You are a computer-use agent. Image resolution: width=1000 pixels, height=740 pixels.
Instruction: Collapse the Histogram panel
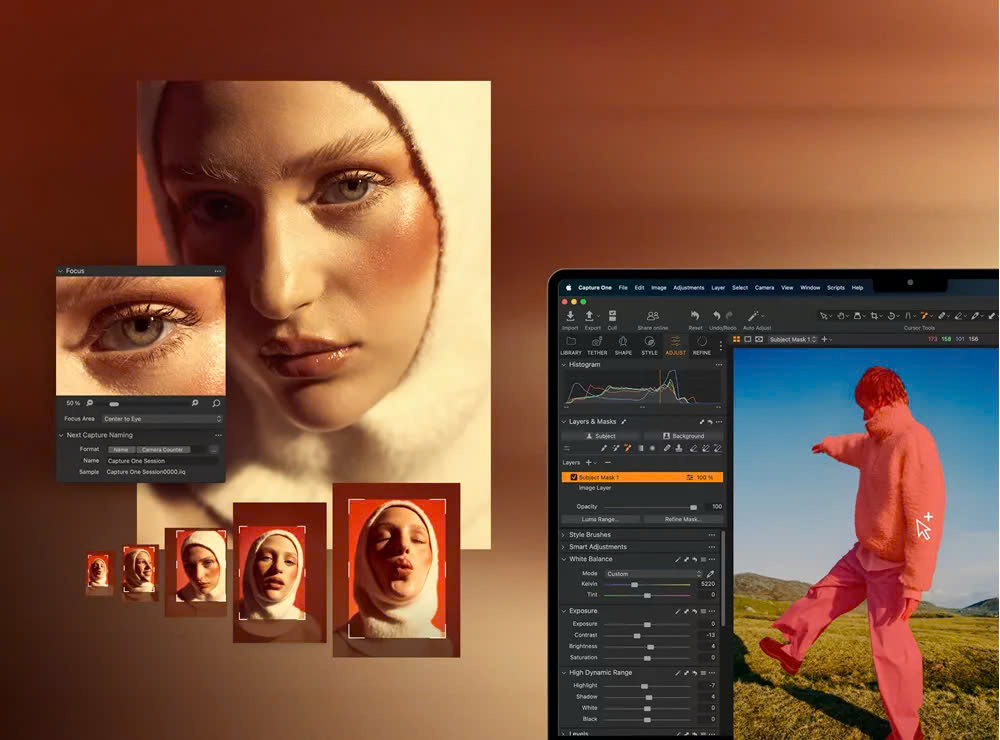[563, 365]
